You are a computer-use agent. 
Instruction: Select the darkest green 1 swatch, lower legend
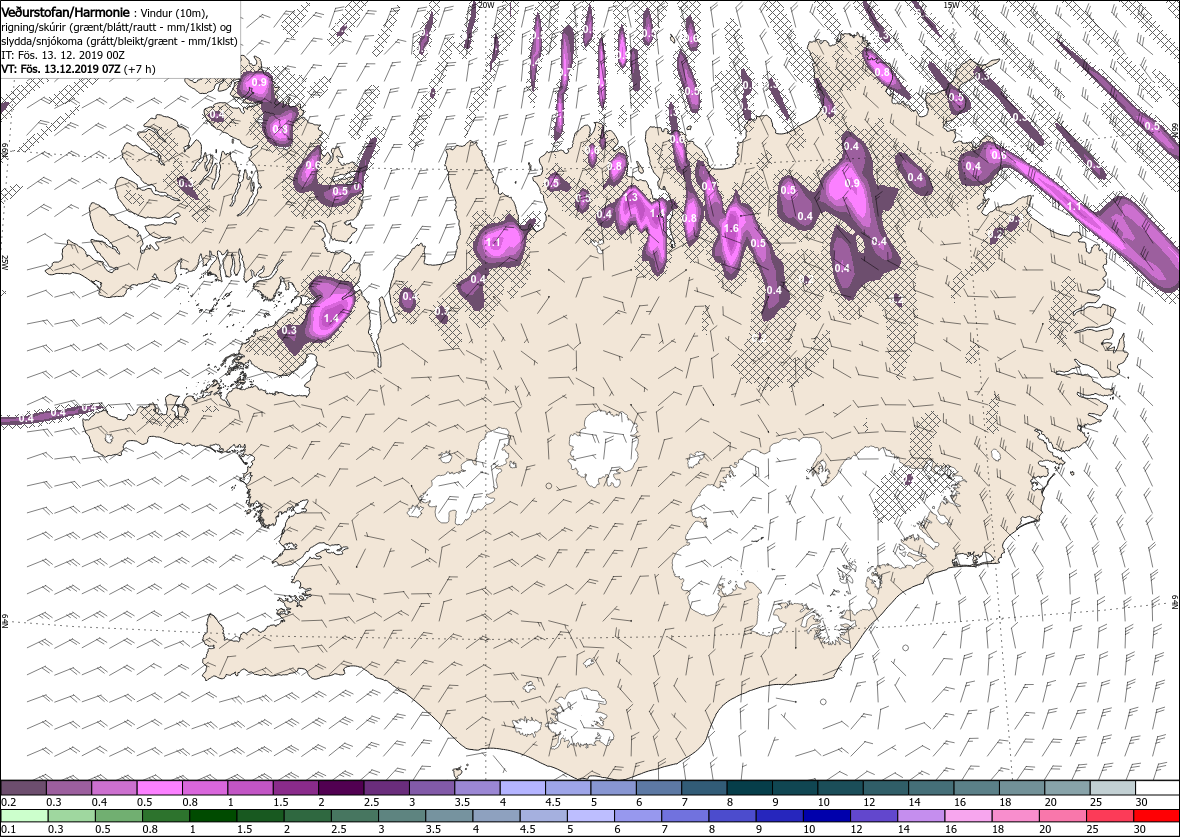(212, 816)
